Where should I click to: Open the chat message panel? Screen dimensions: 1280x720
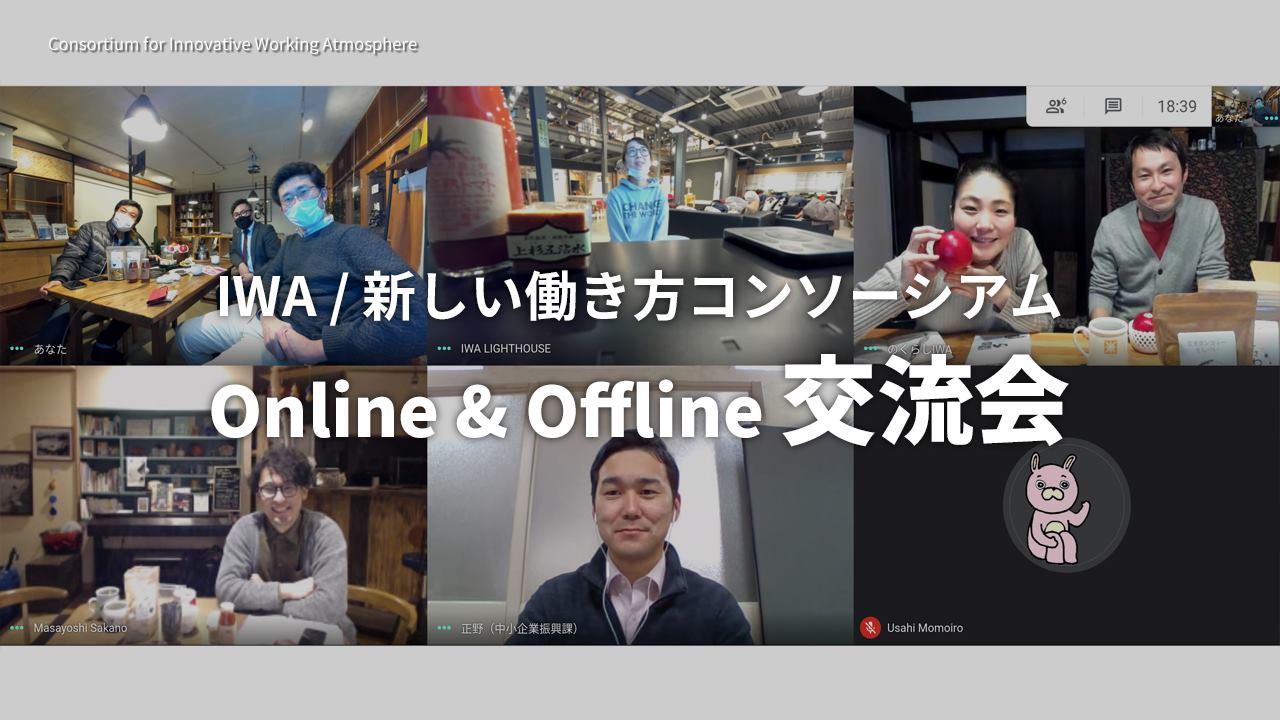pyautogui.click(x=1113, y=106)
